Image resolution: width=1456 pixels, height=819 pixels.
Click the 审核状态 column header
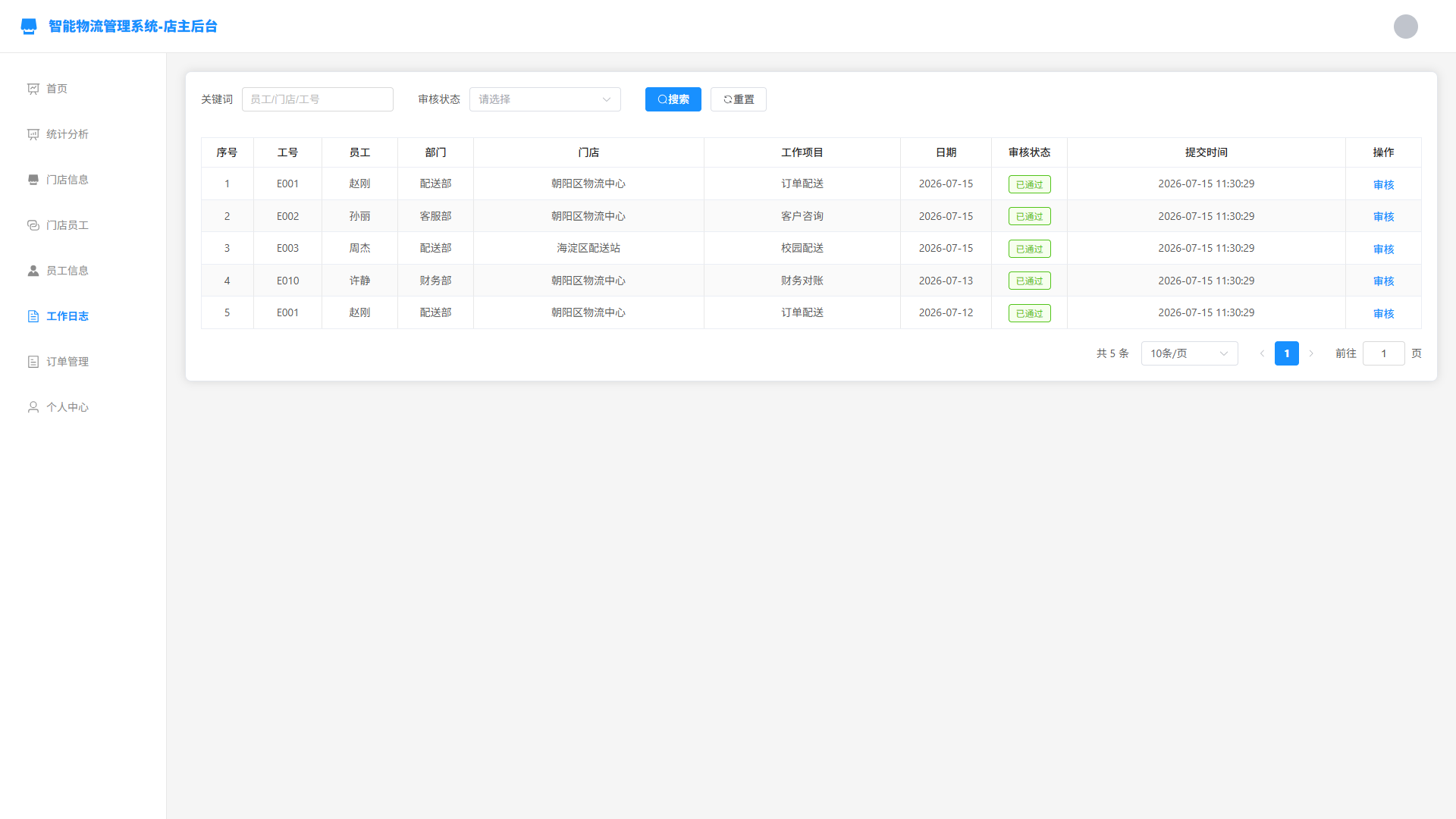tap(1030, 152)
